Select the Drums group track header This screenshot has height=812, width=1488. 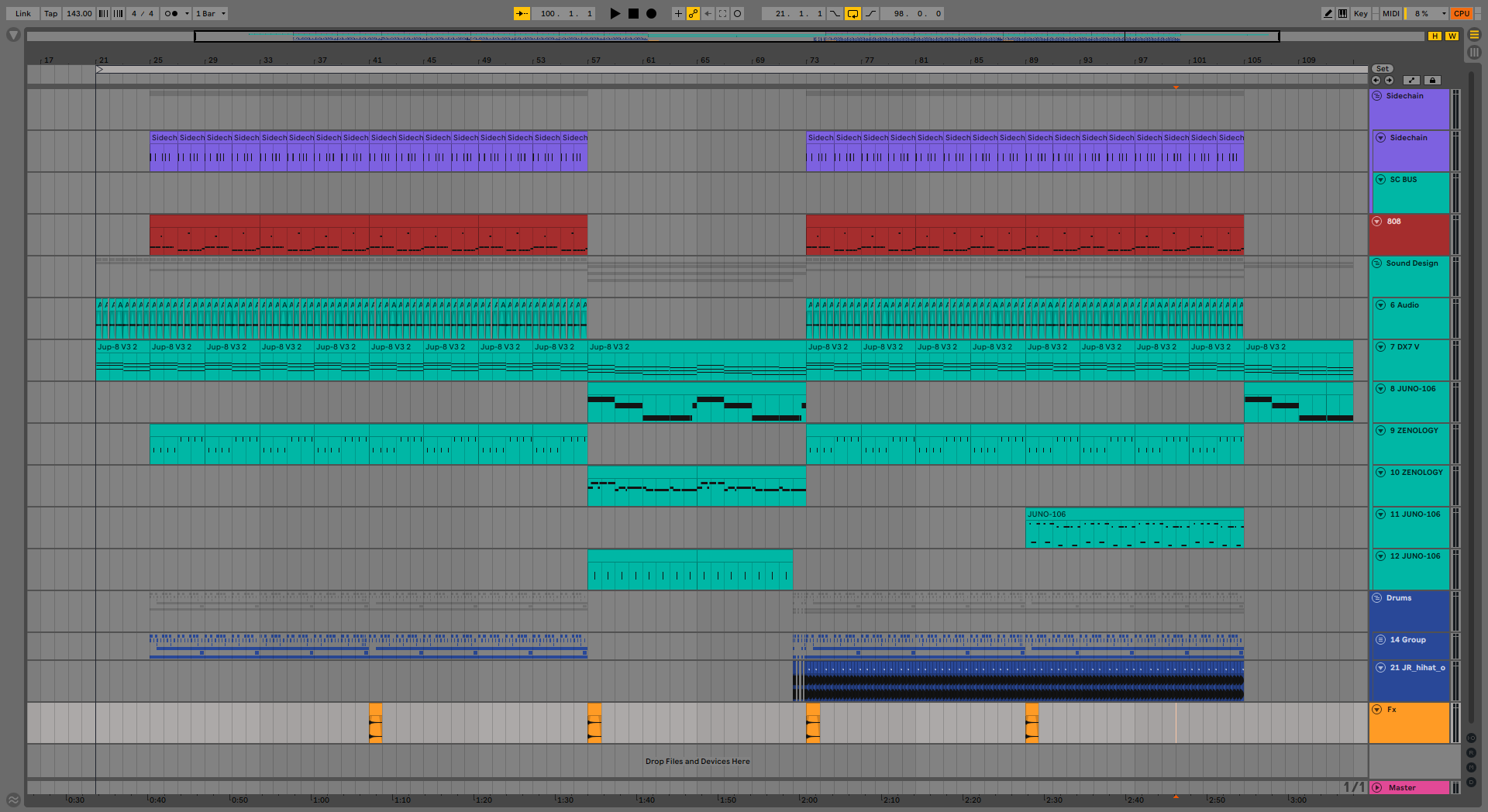click(1409, 611)
